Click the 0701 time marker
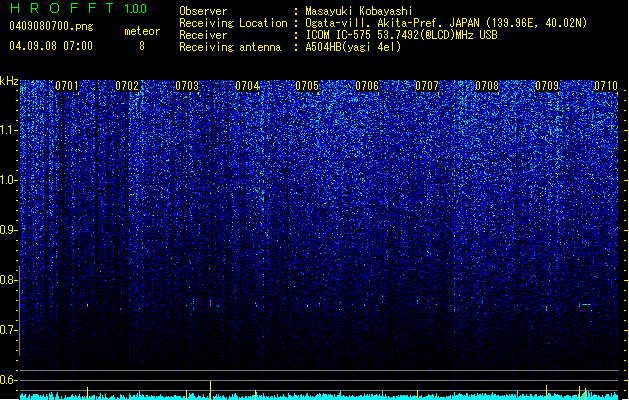This screenshot has height=400, width=629. click(67, 86)
